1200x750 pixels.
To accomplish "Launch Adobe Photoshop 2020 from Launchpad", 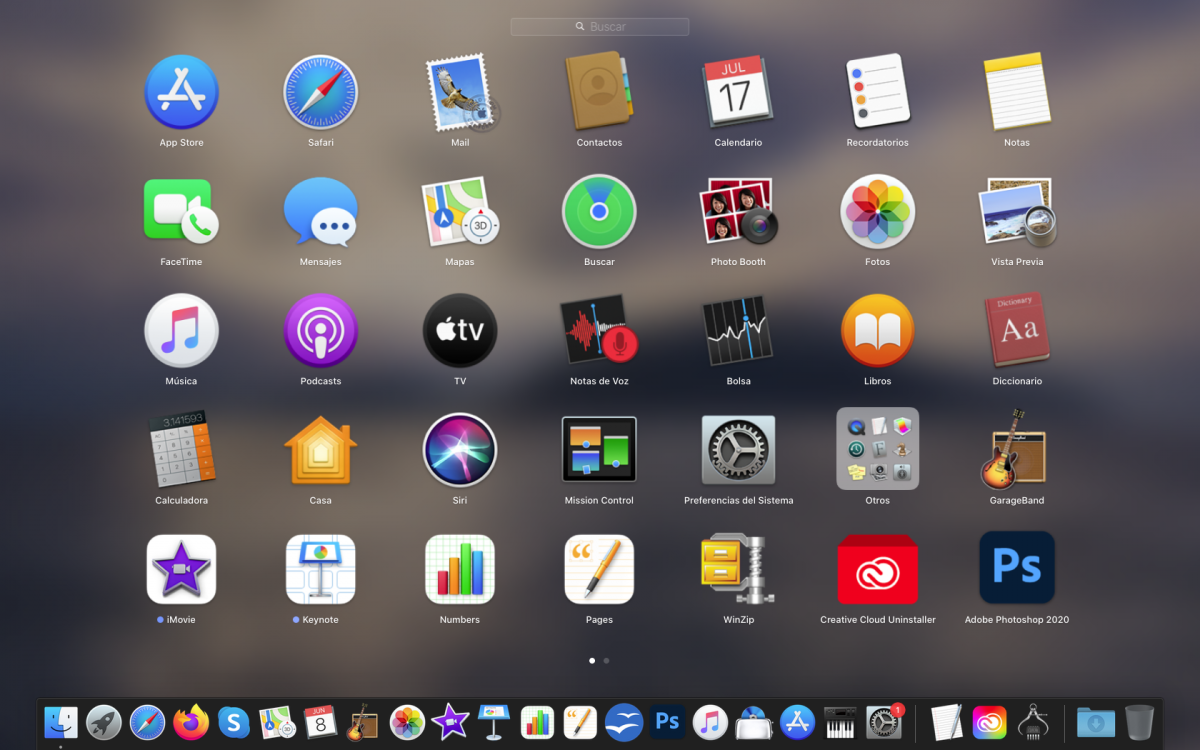I will click(1017, 568).
